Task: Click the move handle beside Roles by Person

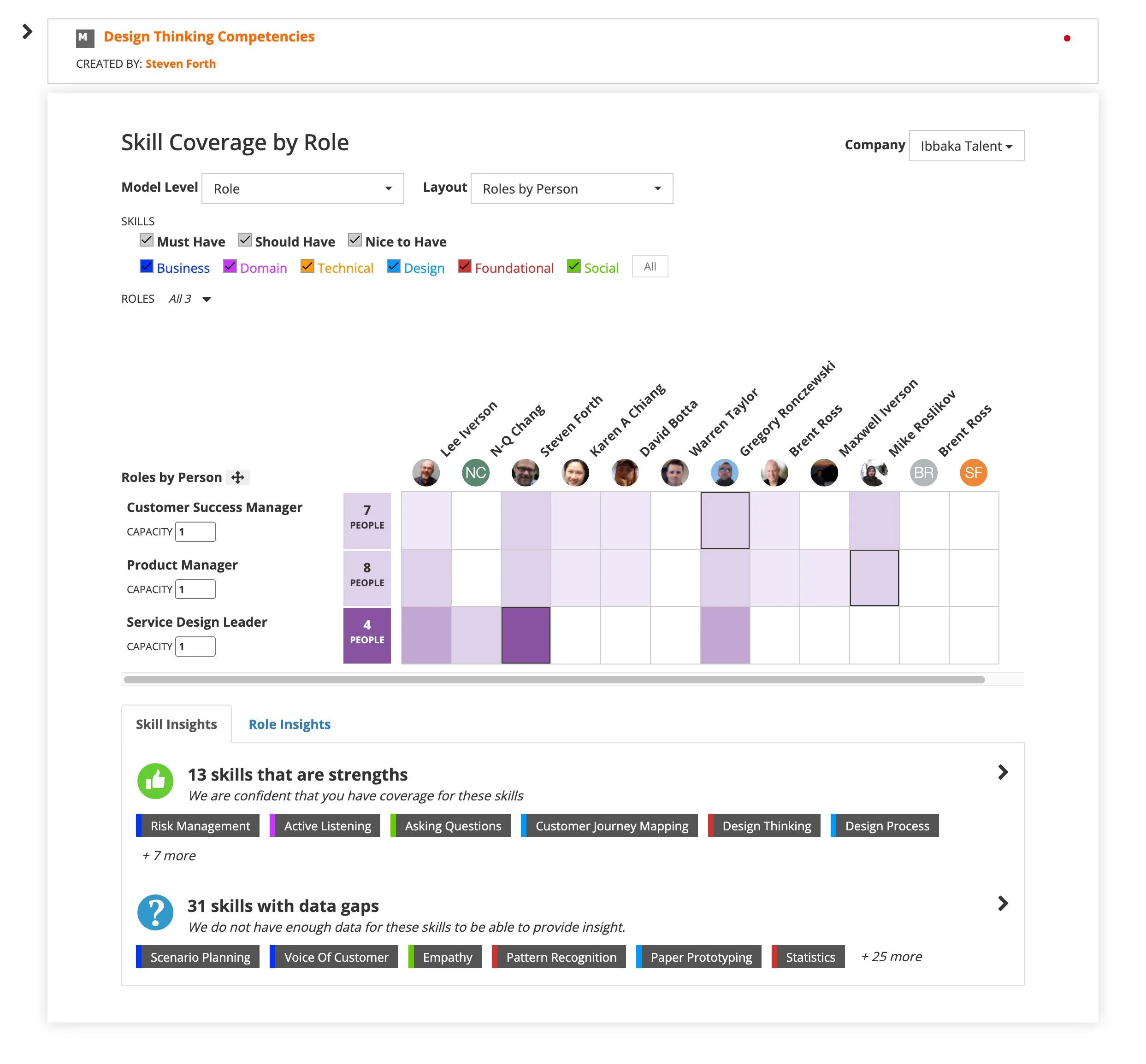Action: pyautogui.click(x=237, y=477)
